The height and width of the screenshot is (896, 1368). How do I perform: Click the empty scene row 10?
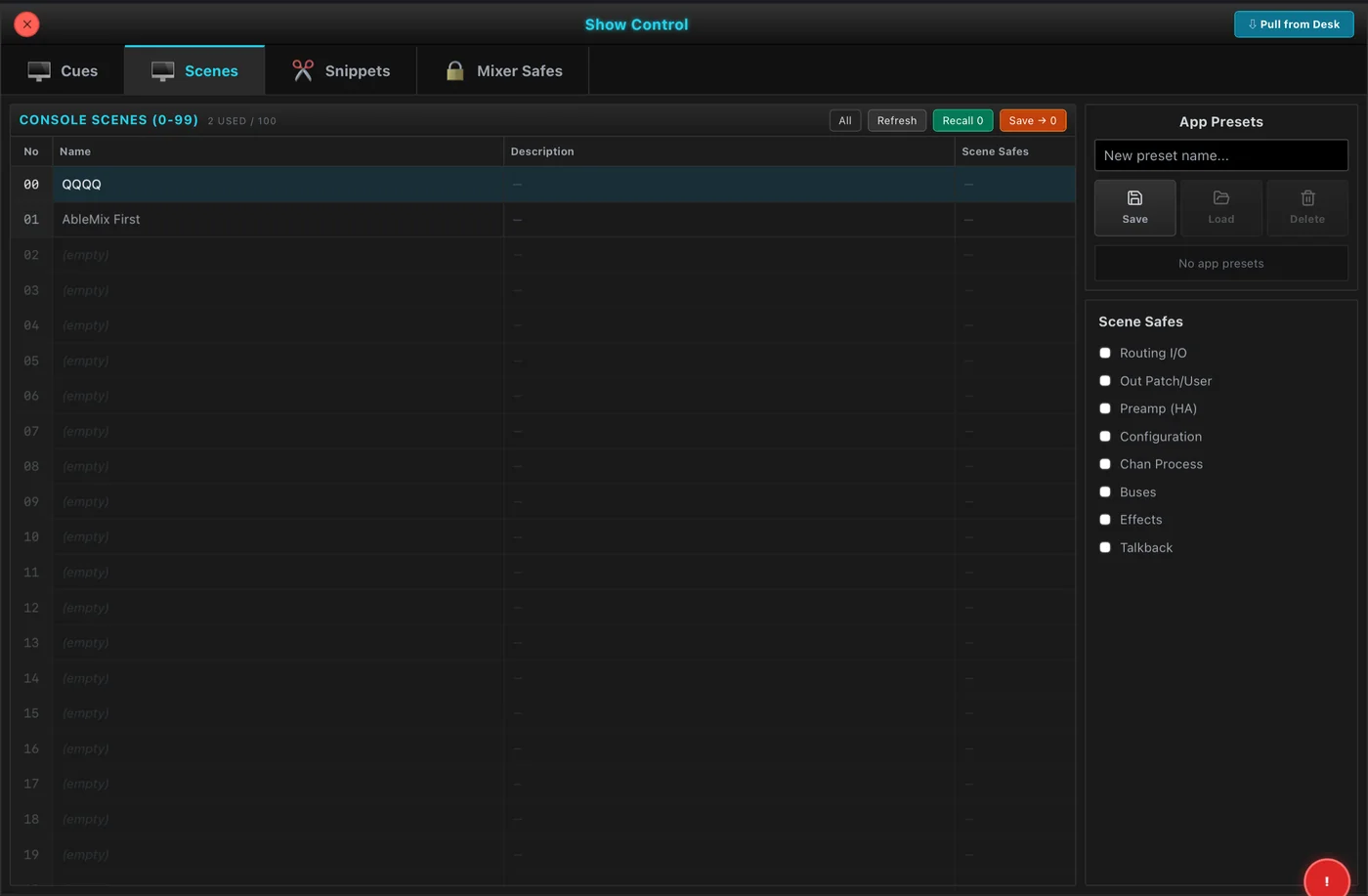pyautogui.click(x=542, y=536)
